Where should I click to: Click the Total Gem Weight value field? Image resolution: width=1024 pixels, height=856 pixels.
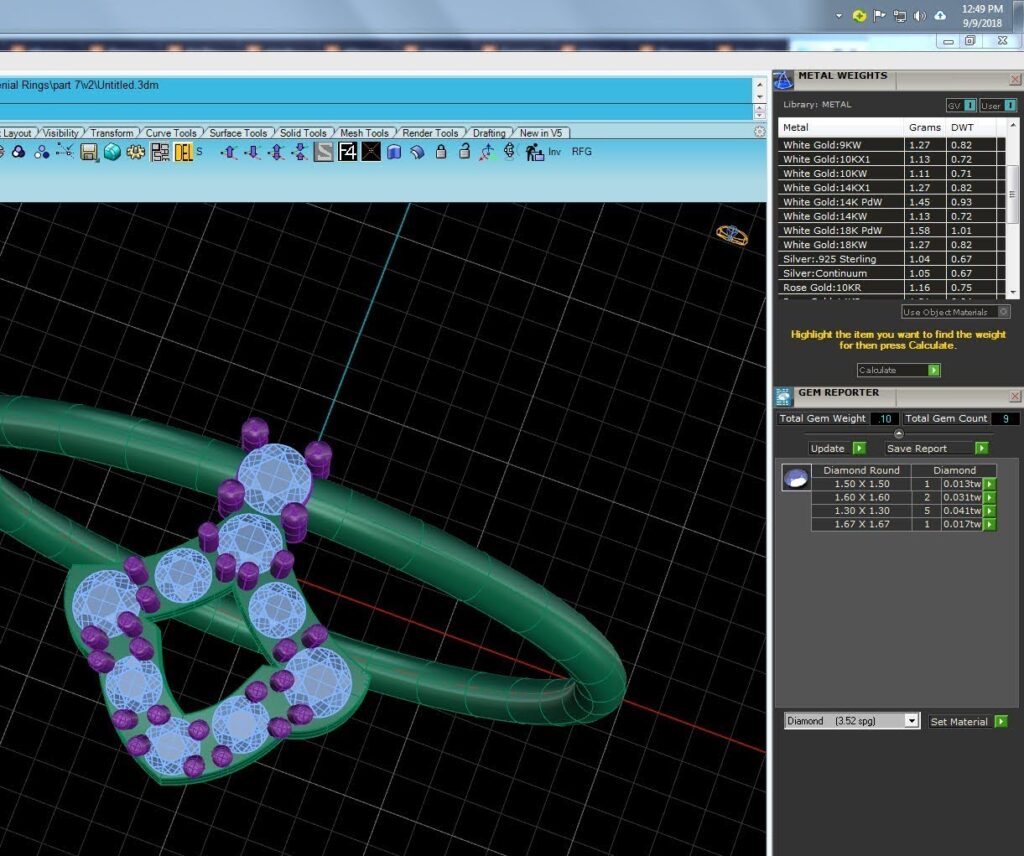point(885,419)
